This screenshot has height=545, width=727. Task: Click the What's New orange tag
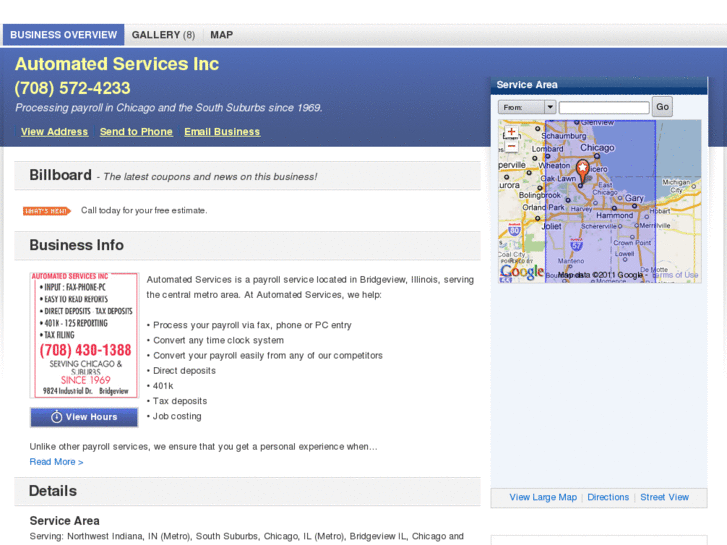47,211
